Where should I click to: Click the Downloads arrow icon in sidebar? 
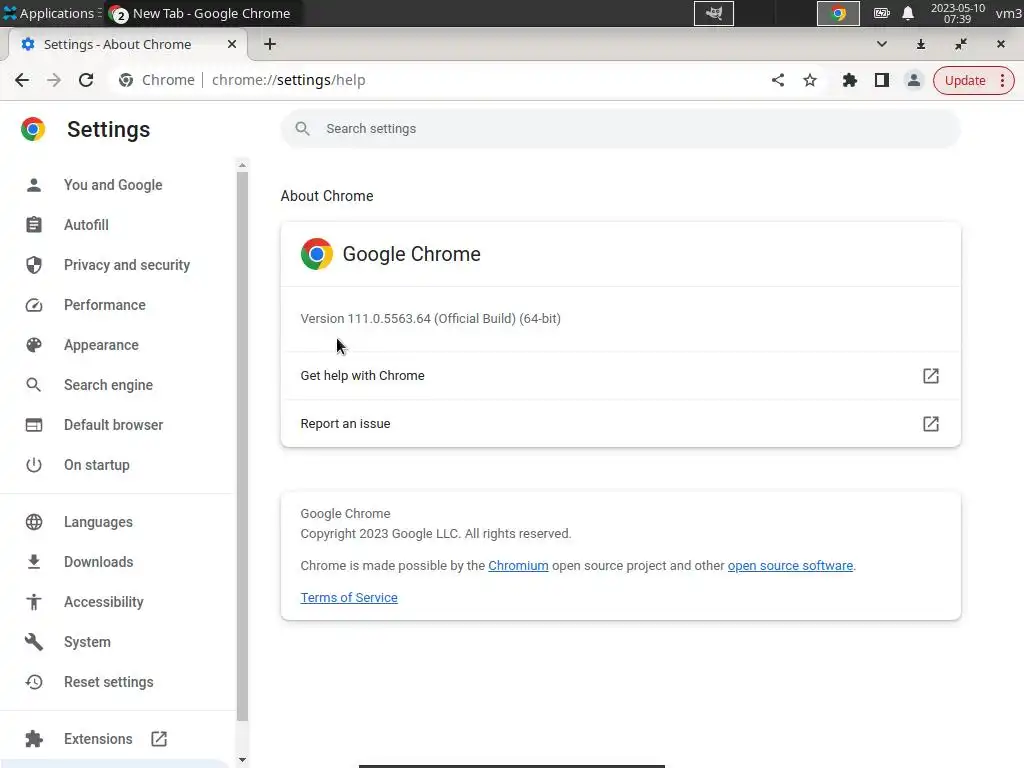tap(34, 562)
